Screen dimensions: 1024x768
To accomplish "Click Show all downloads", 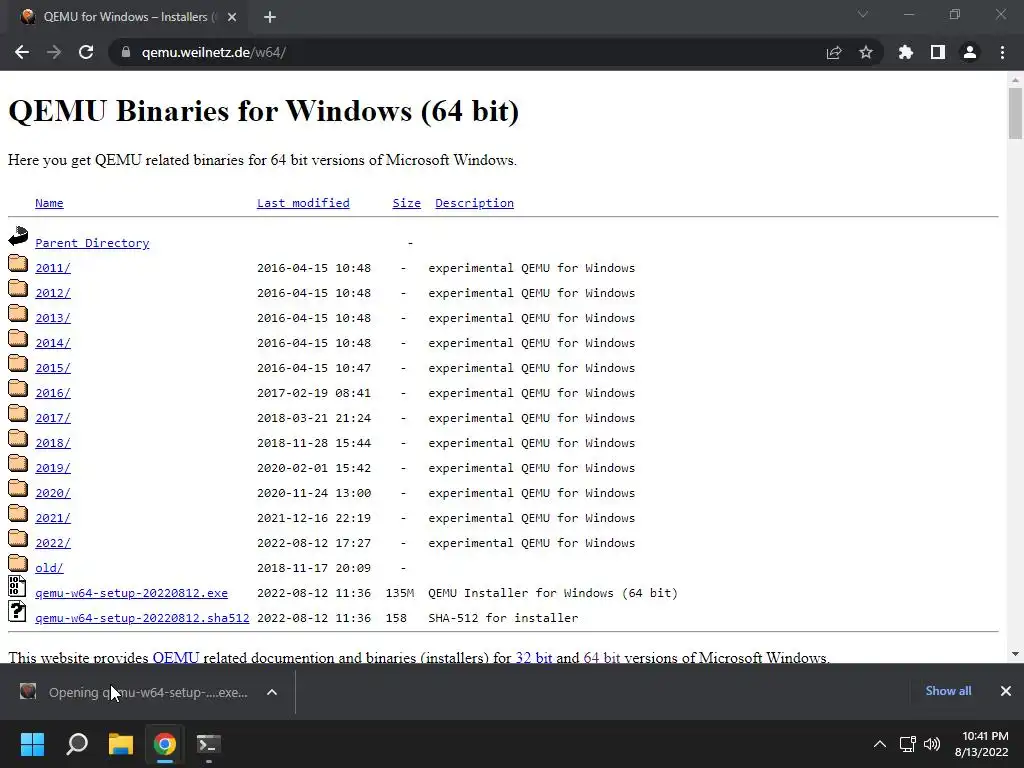I will pyautogui.click(x=948, y=691).
